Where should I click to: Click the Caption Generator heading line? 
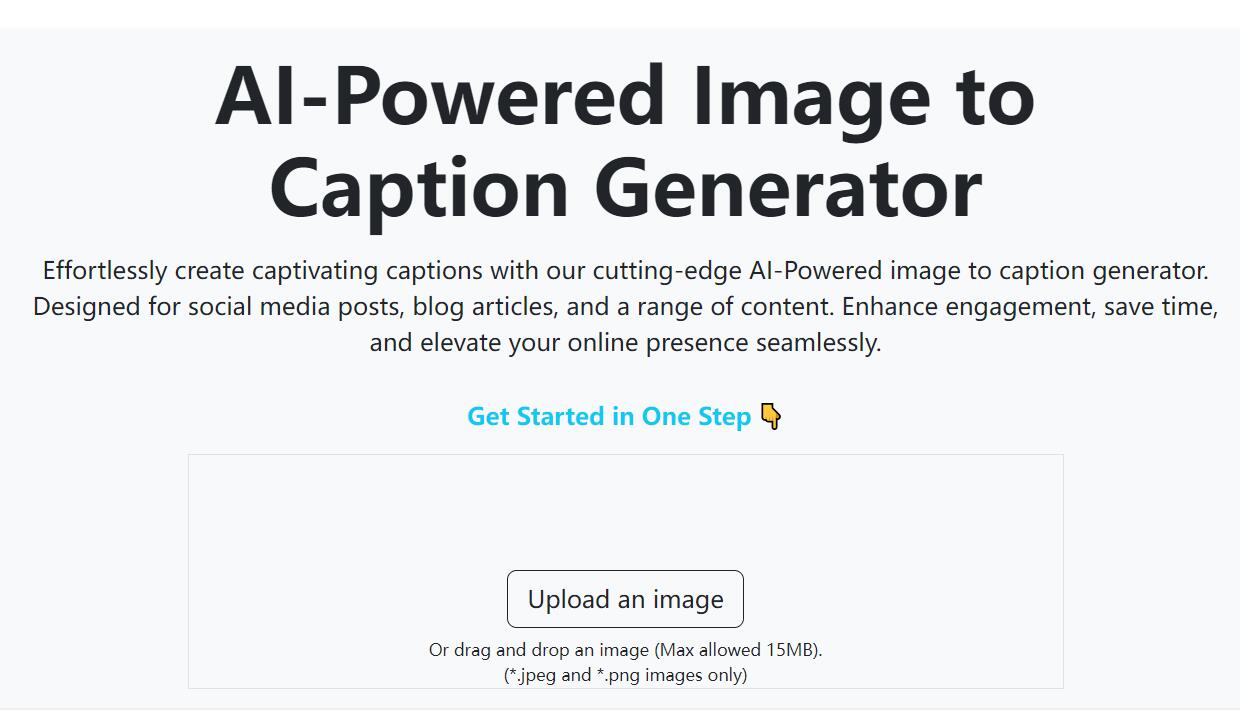(625, 188)
